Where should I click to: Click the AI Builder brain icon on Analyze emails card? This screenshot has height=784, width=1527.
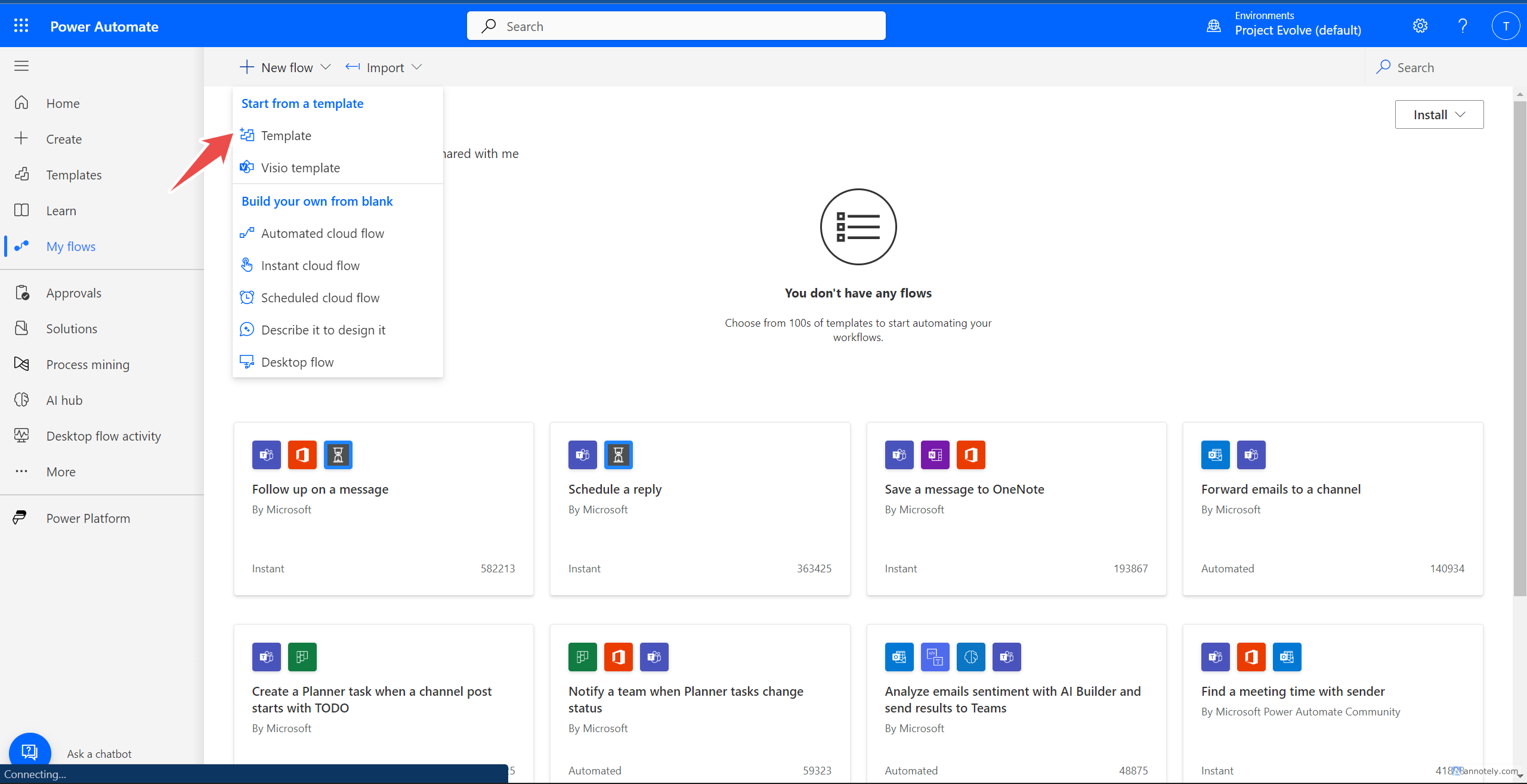coord(971,657)
